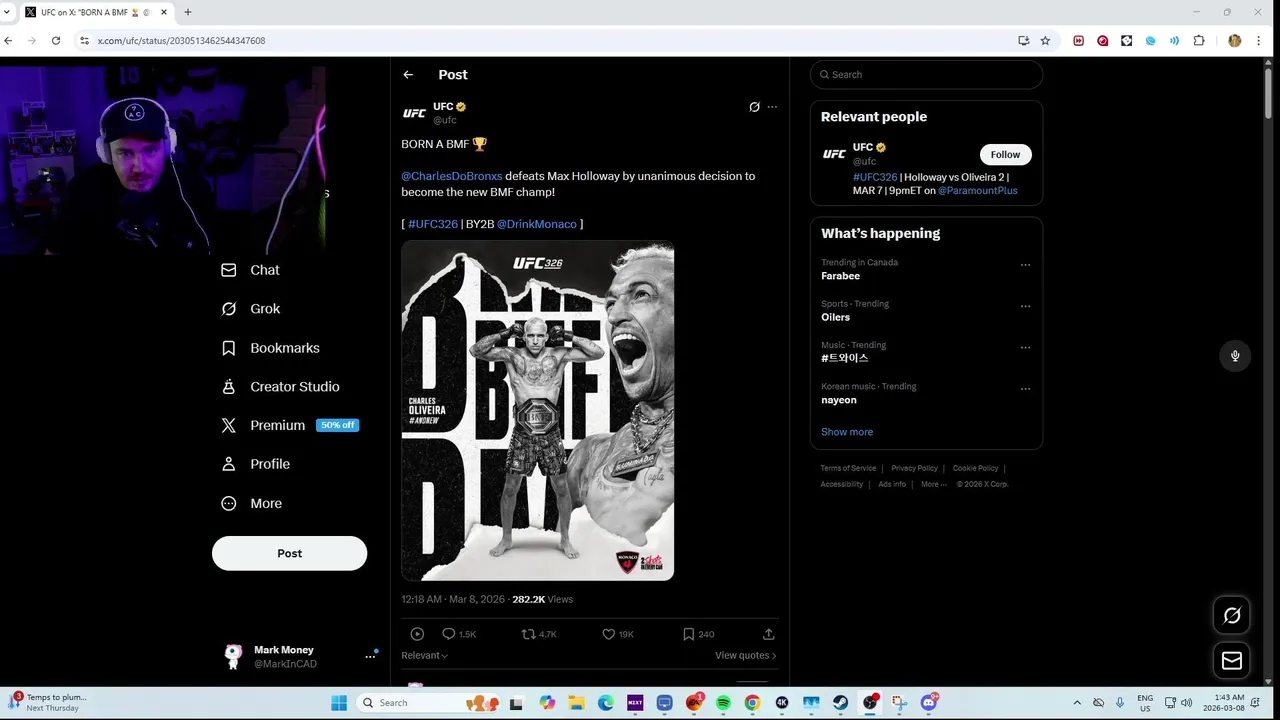Bookmark this page with the star icon
The width and height of the screenshot is (1280, 720).
click(x=1045, y=41)
